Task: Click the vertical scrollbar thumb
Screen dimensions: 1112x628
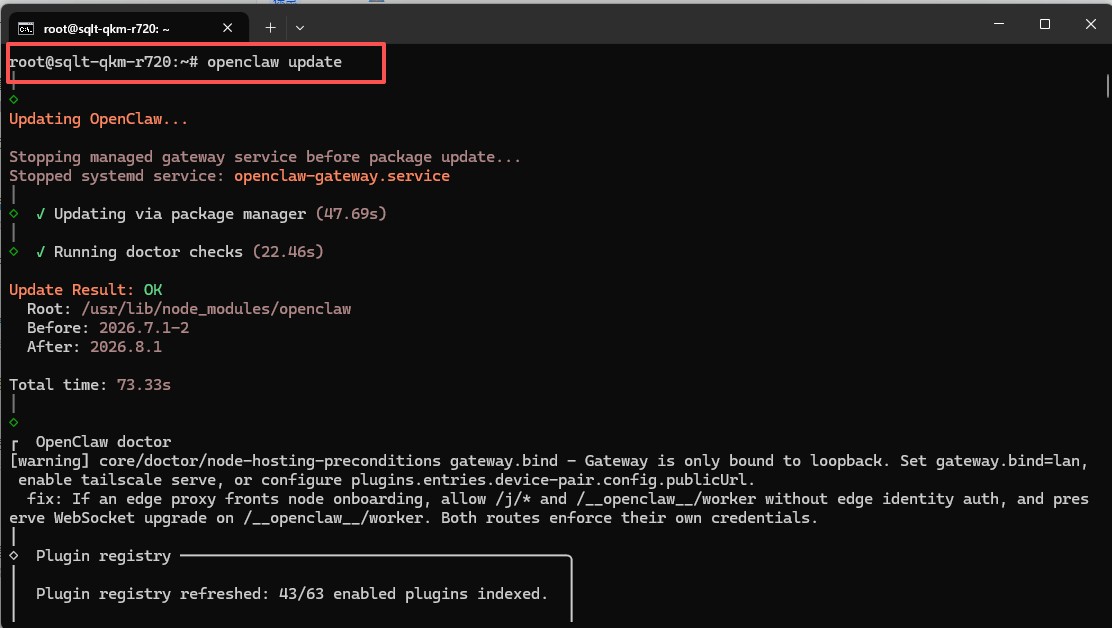Action: (x=1108, y=85)
